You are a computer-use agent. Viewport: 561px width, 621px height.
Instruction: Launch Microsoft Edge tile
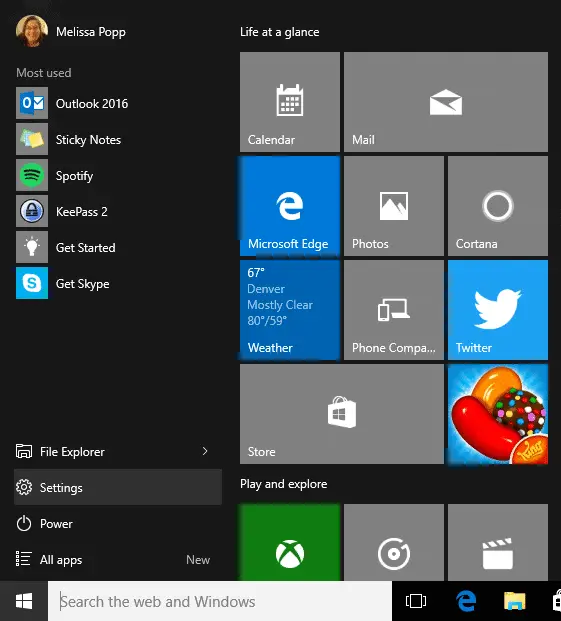coord(290,206)
